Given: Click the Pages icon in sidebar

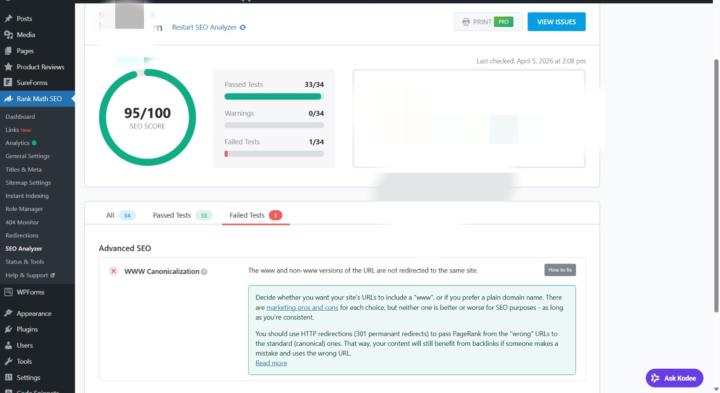Looking at the screenshot, I should tap(8, 51).
